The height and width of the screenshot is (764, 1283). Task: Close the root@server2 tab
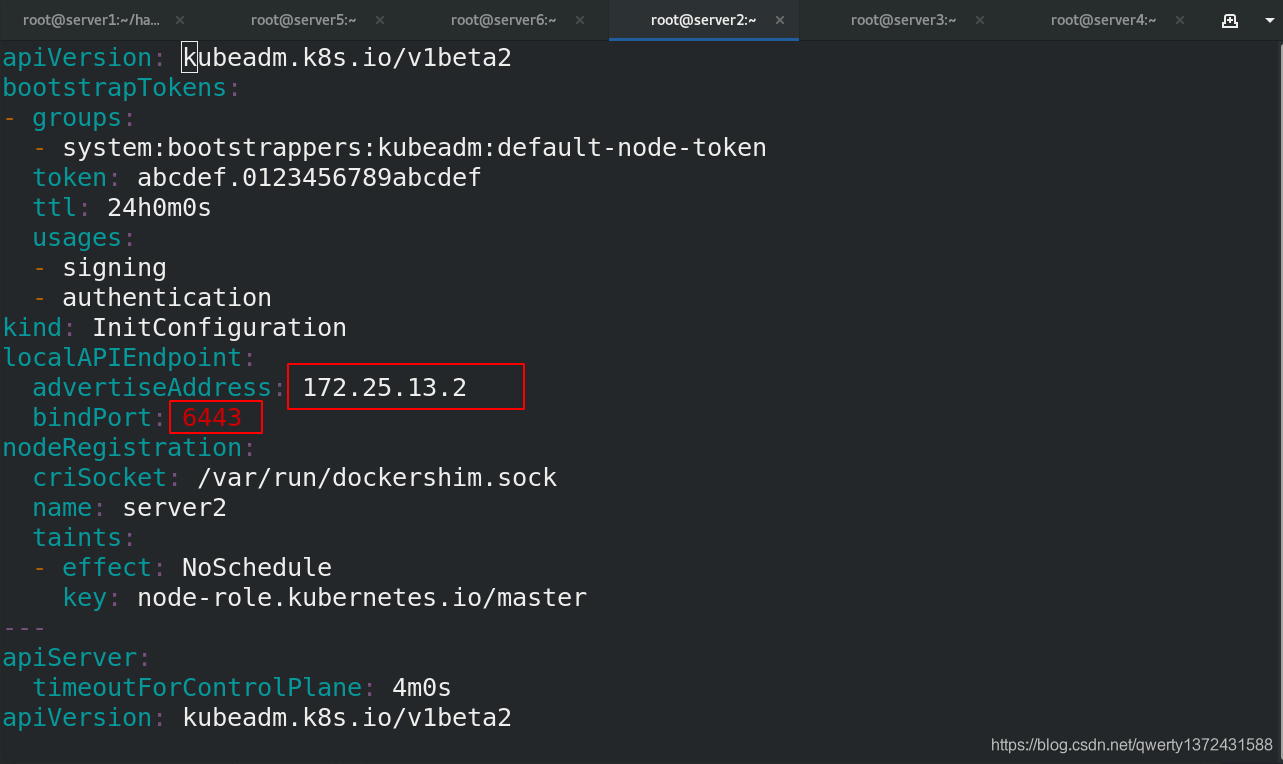coord(780,20)
